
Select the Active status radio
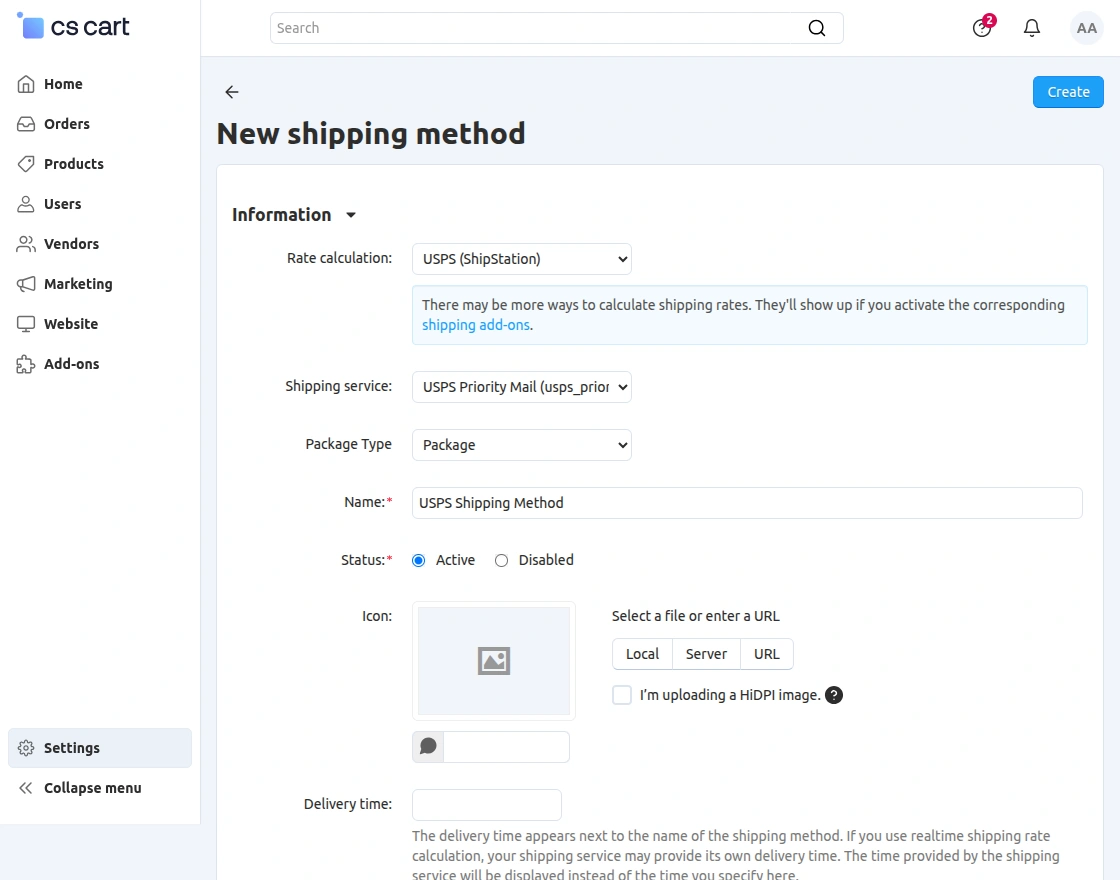(419, 561)
